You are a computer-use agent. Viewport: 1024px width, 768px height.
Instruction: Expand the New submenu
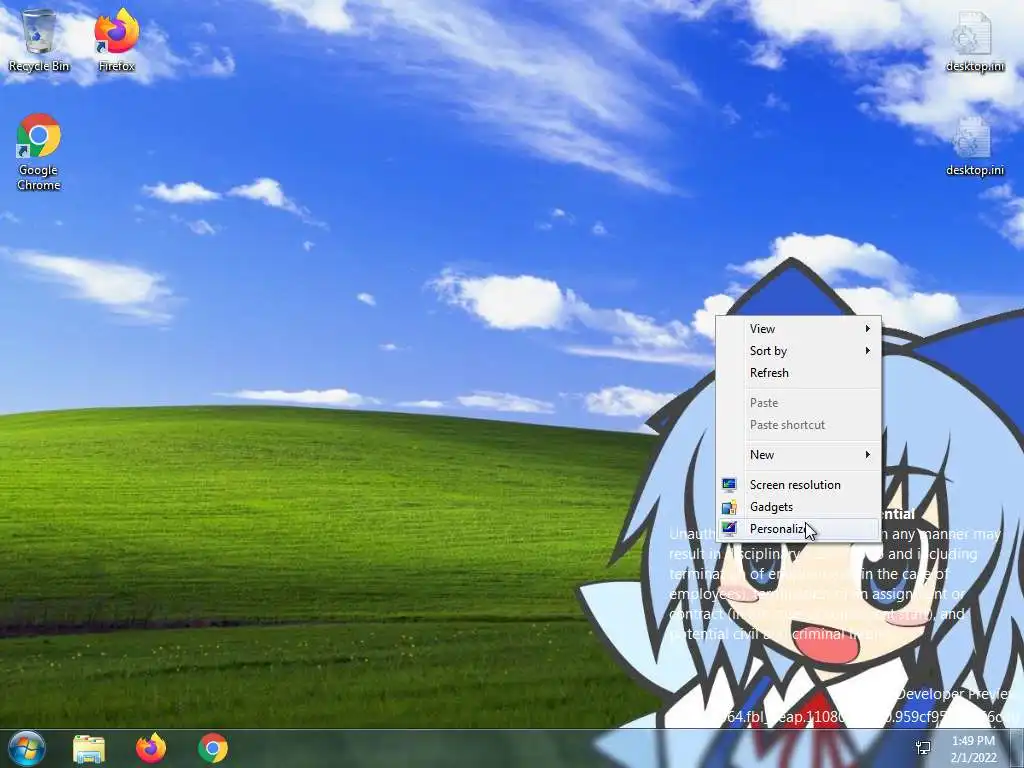click(x=799, y=455)
